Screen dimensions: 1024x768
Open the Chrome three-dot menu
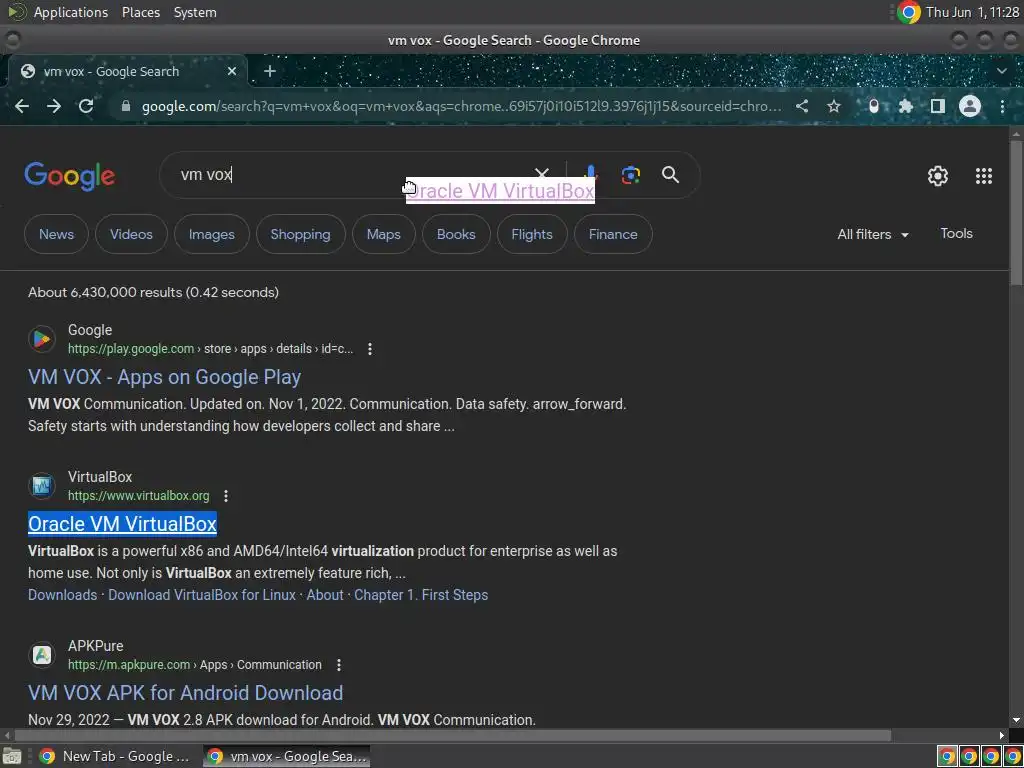[x=1002, y=106]
